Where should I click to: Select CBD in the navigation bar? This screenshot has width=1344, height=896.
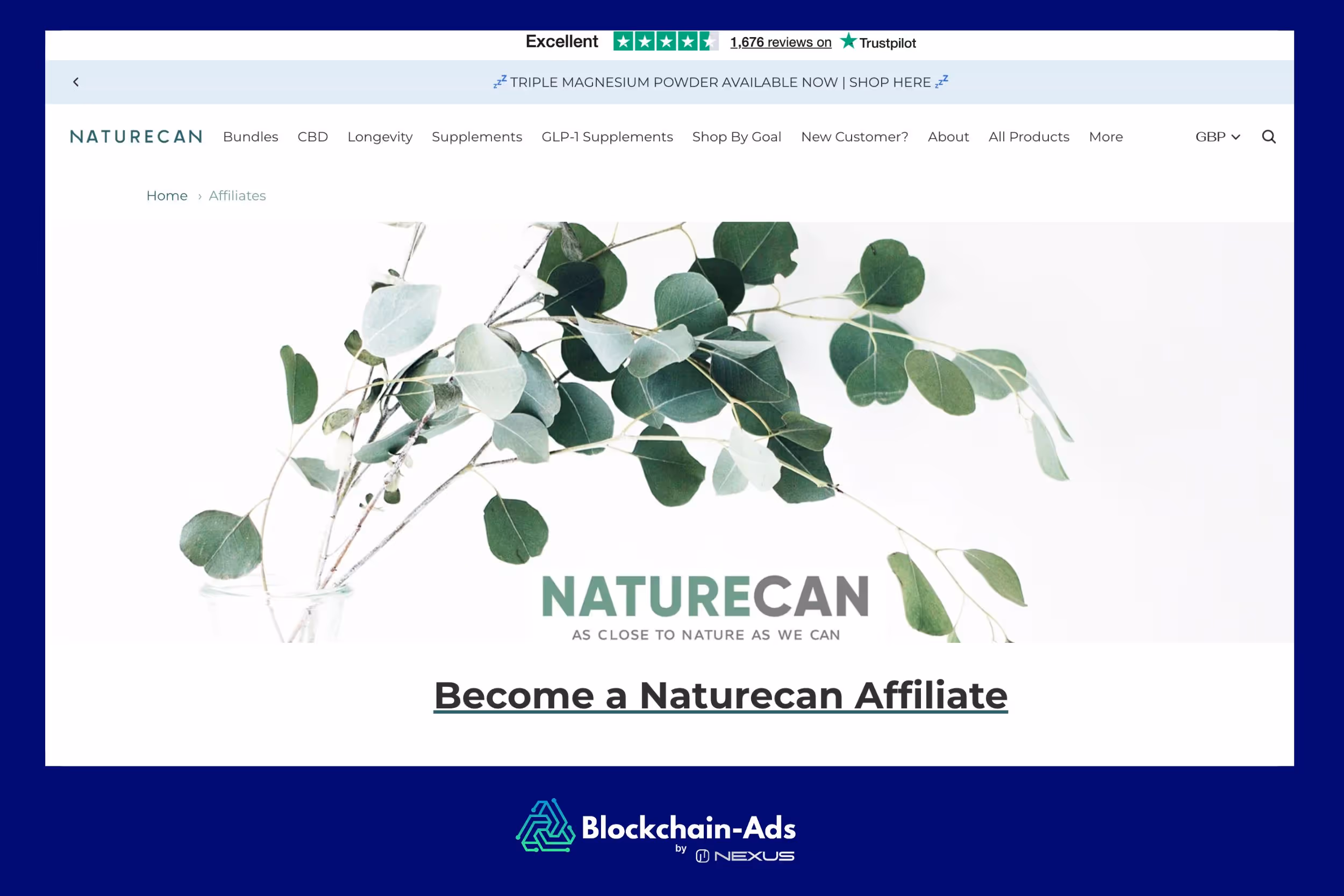point(312,137)
